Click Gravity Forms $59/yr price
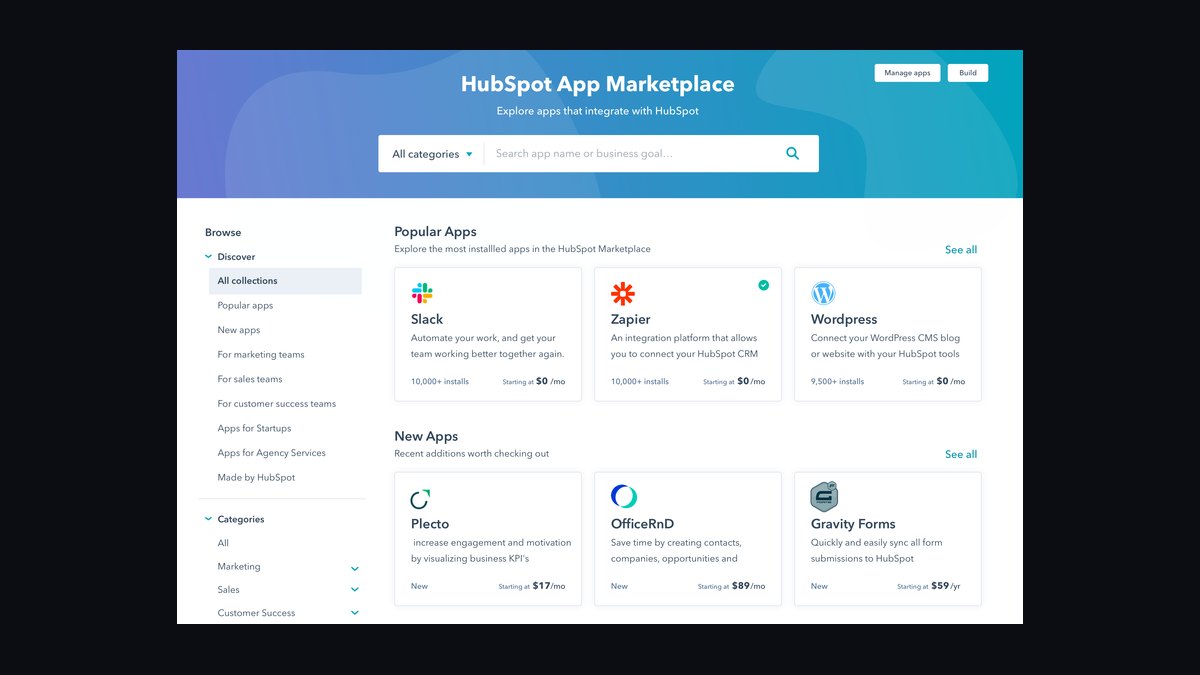Image resolution: width=1200 pixels, height=675 pixels. pos(947,586)
